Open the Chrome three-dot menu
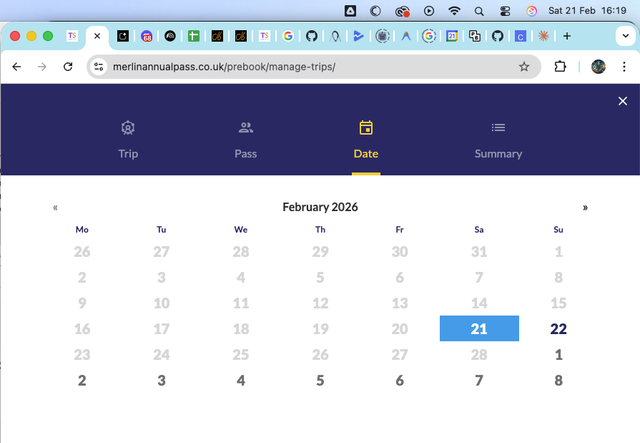The width and height of the screenshot is (640, 443). [x=624, y=67]
